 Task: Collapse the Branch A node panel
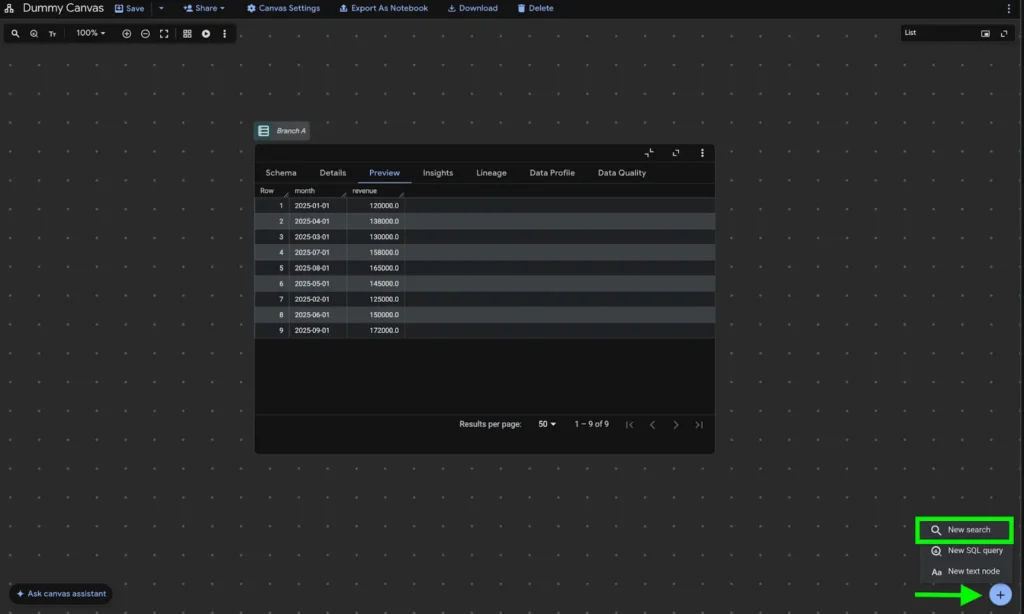tap(650, 153)
